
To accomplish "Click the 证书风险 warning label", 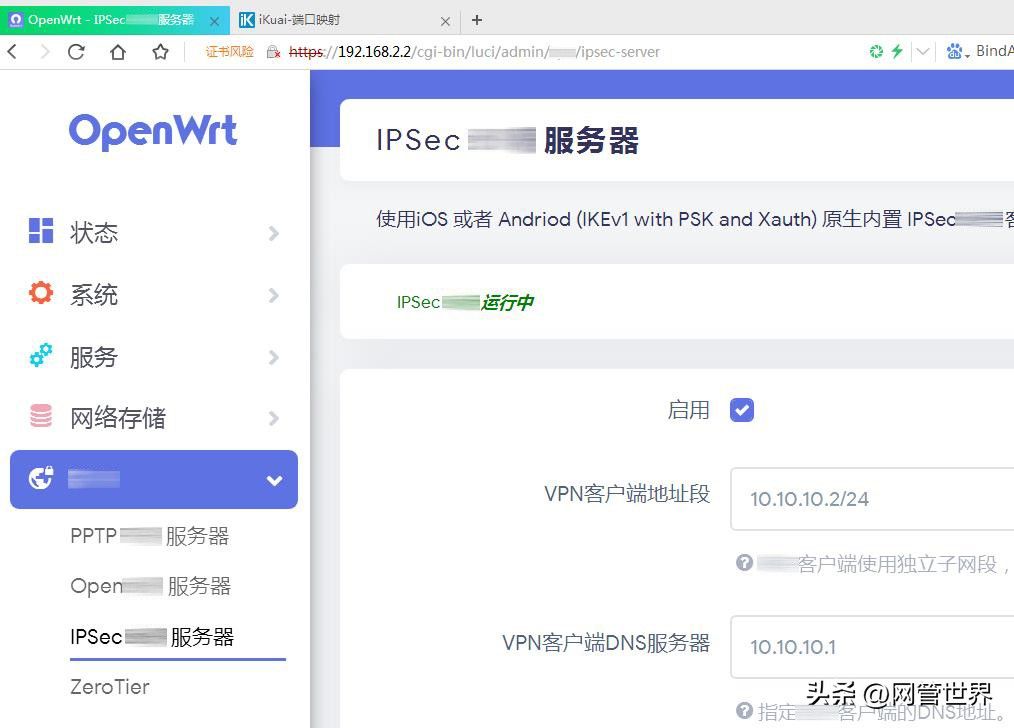I will 230,52.
